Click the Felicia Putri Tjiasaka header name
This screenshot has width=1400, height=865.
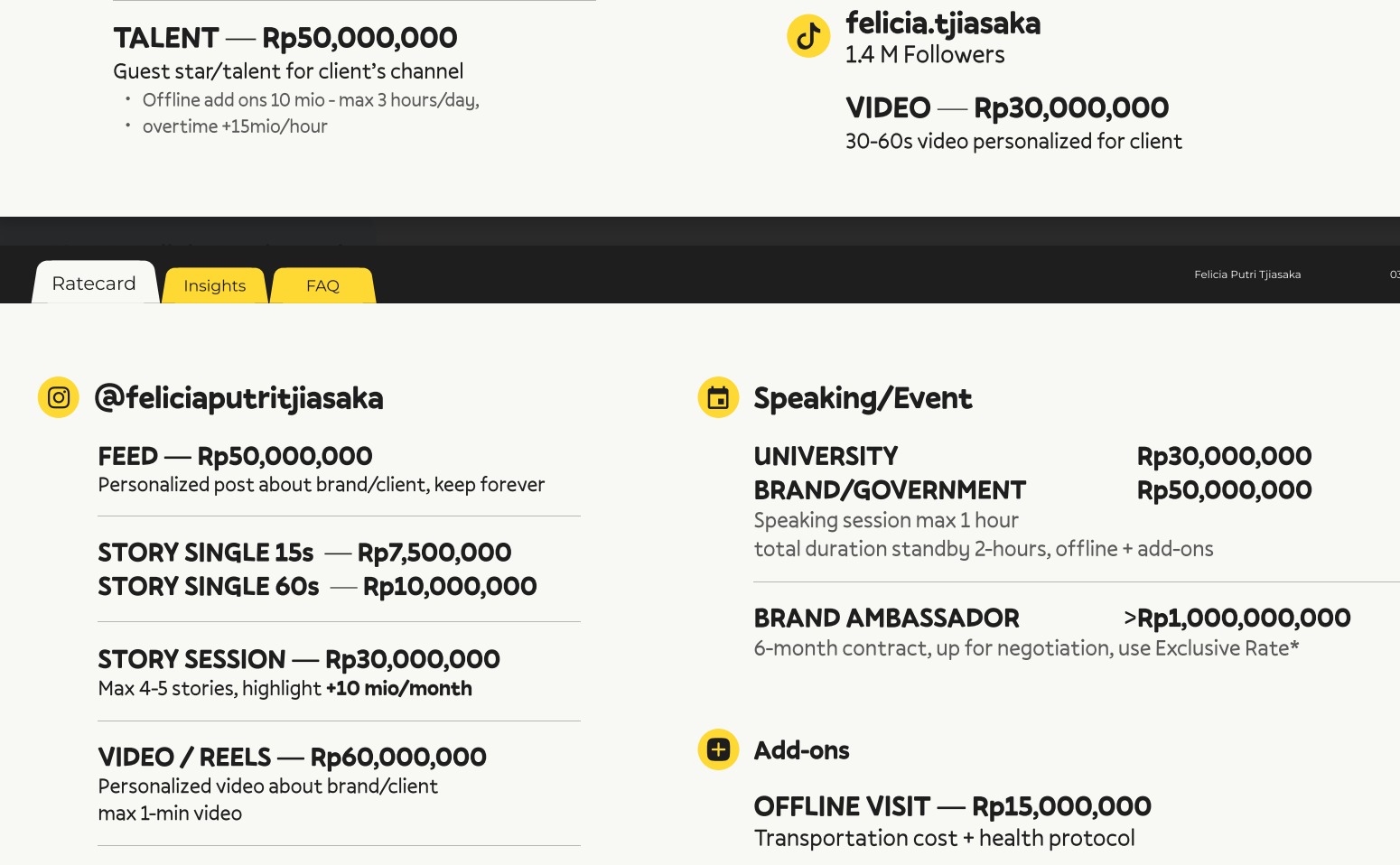tap(1246, 274)
